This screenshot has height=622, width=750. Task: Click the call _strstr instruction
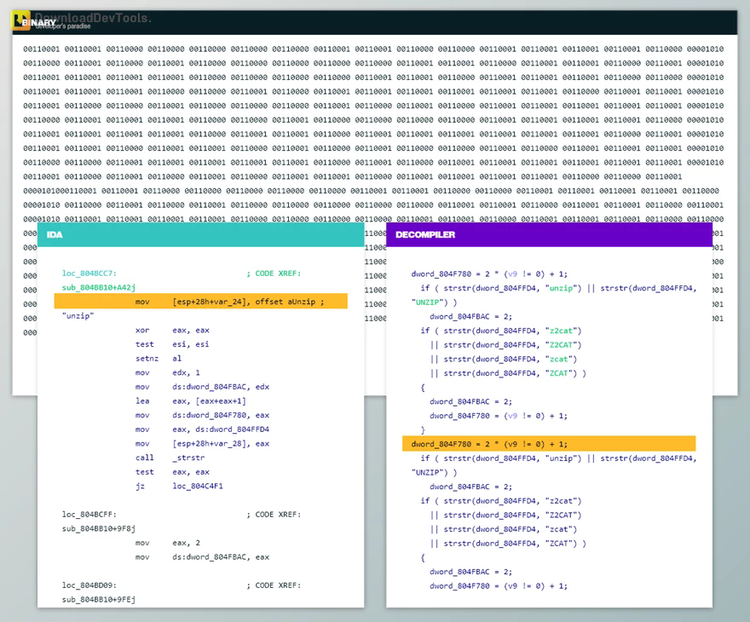coord(170,458)
